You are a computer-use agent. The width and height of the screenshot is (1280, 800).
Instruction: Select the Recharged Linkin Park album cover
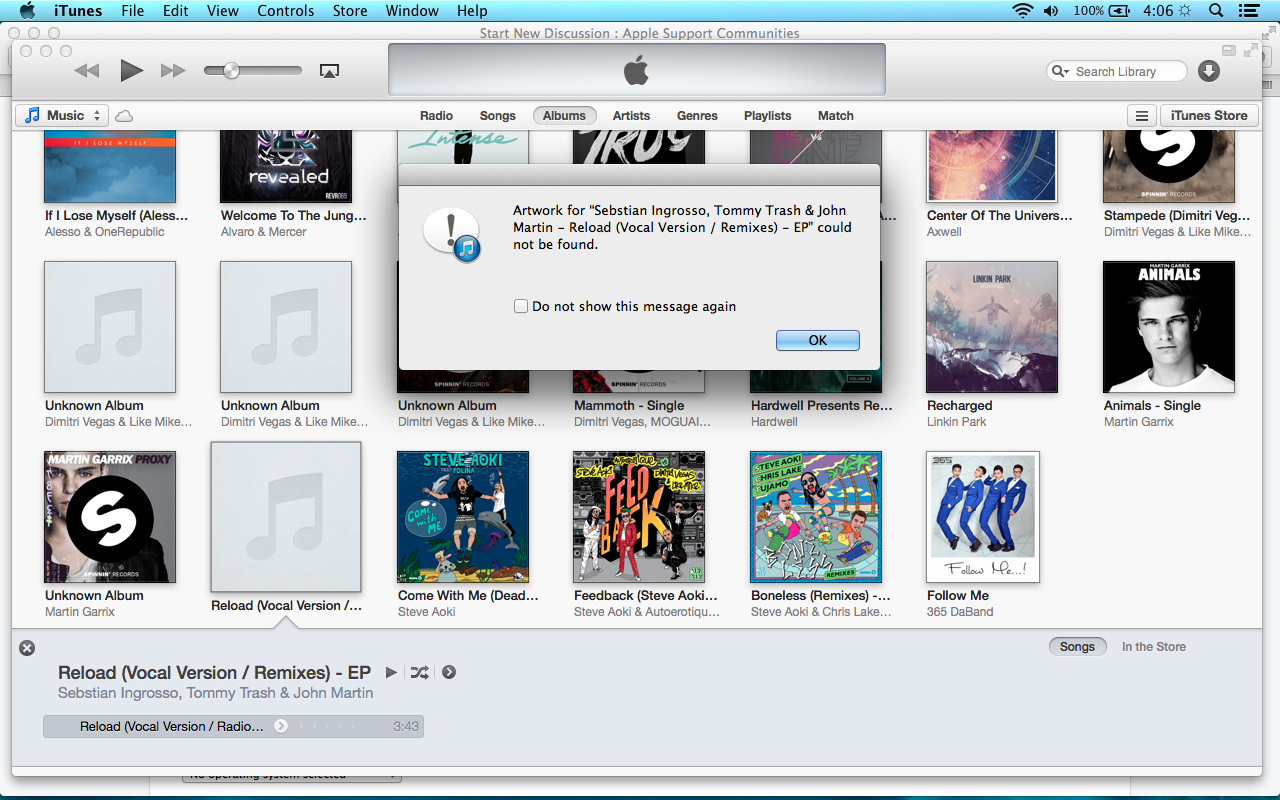tap(992, 327)
